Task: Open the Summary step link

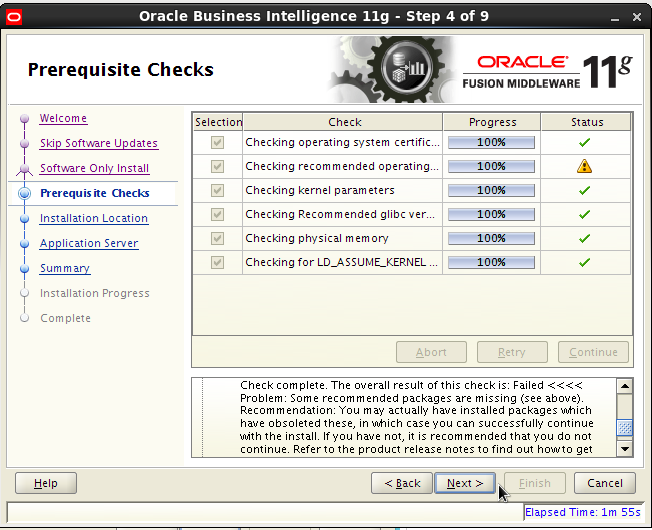Action: pyautogui.click(x=65, y=269)
